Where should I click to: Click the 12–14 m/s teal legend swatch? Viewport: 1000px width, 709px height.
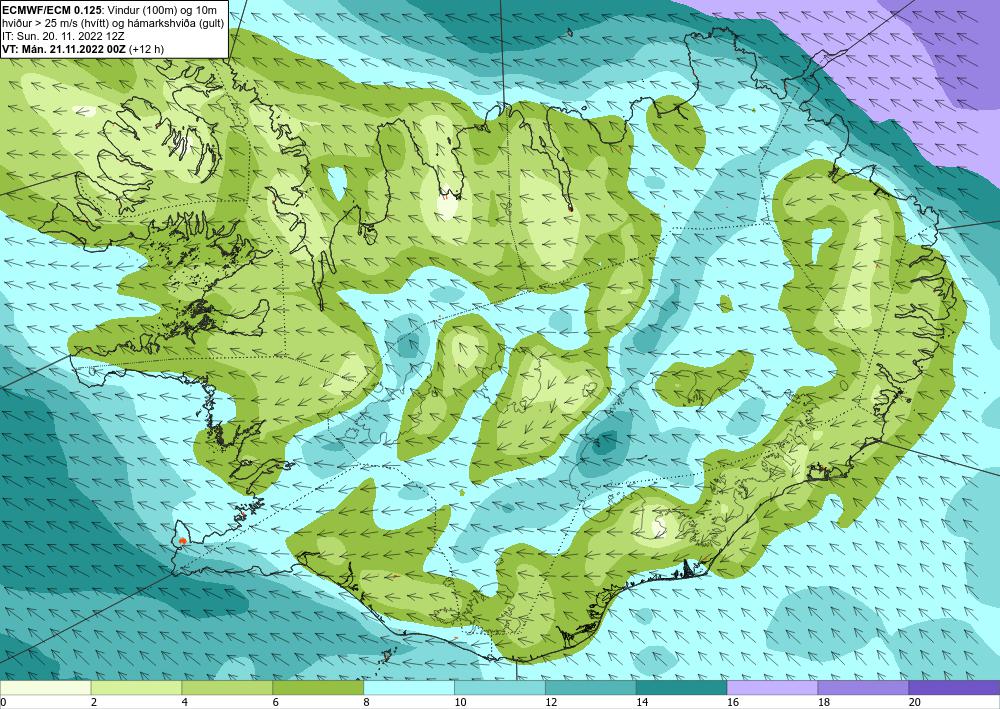[591, 688]
